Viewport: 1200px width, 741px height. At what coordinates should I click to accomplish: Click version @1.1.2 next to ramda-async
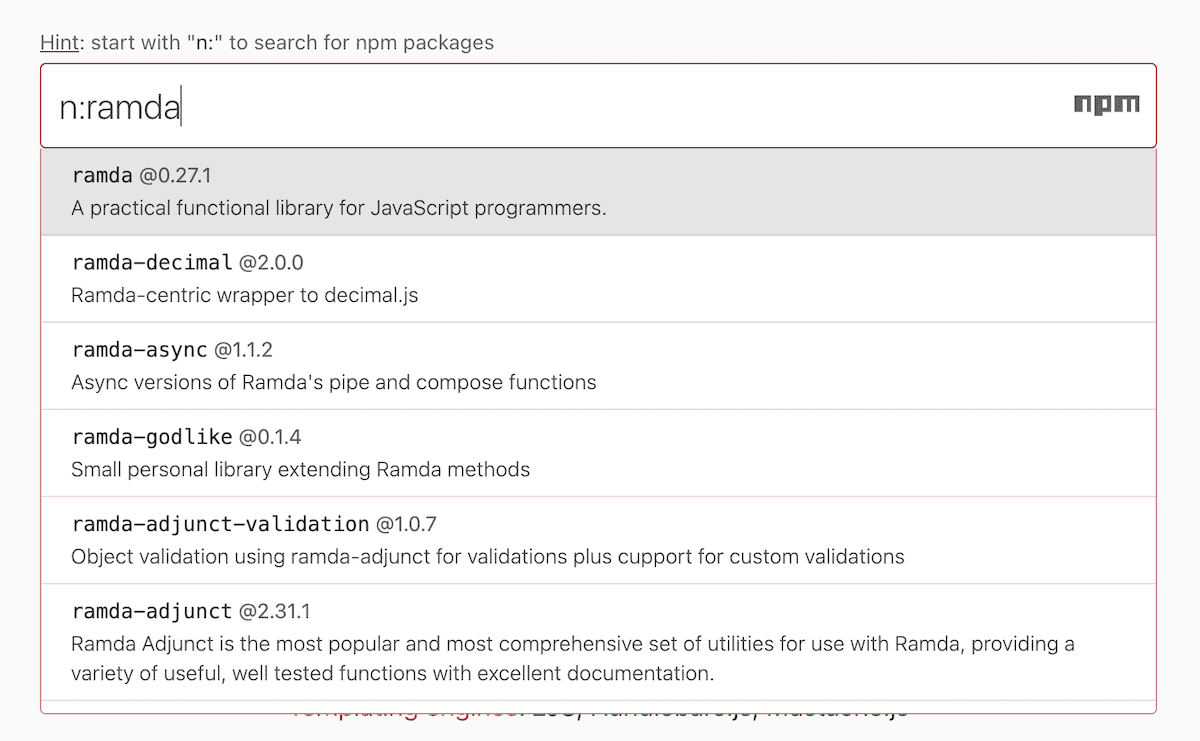point(243,350)
